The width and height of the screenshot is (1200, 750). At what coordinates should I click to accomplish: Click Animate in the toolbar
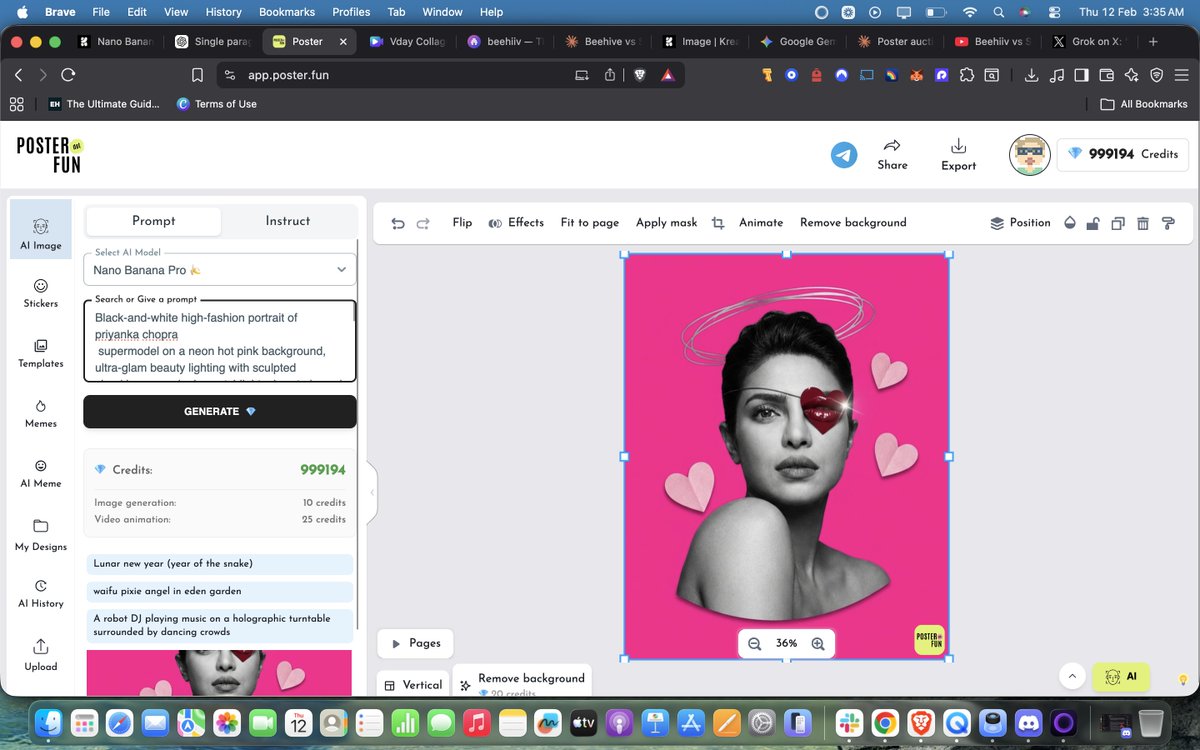[761, 223]
